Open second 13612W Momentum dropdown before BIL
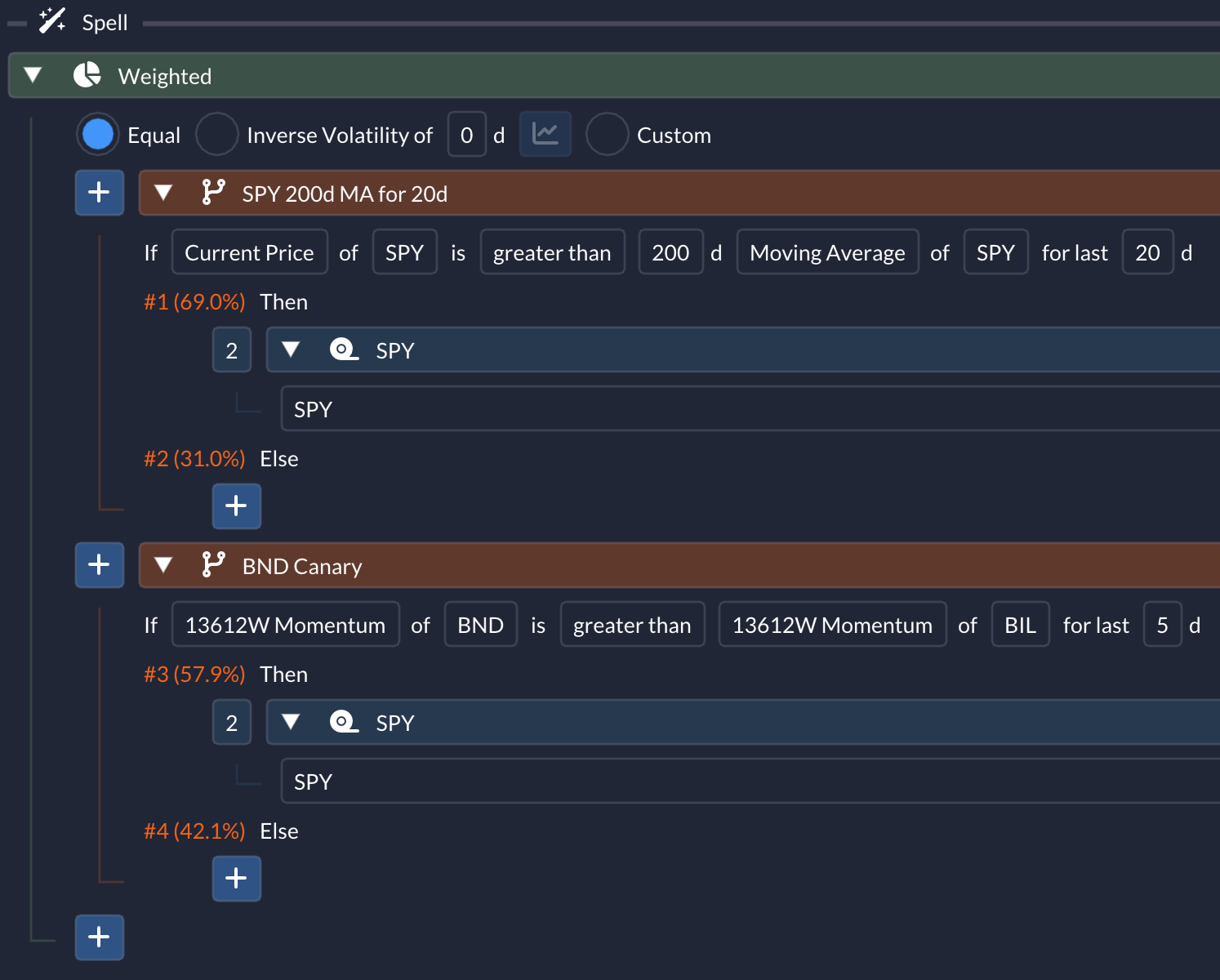 click(x=833, y=625)
